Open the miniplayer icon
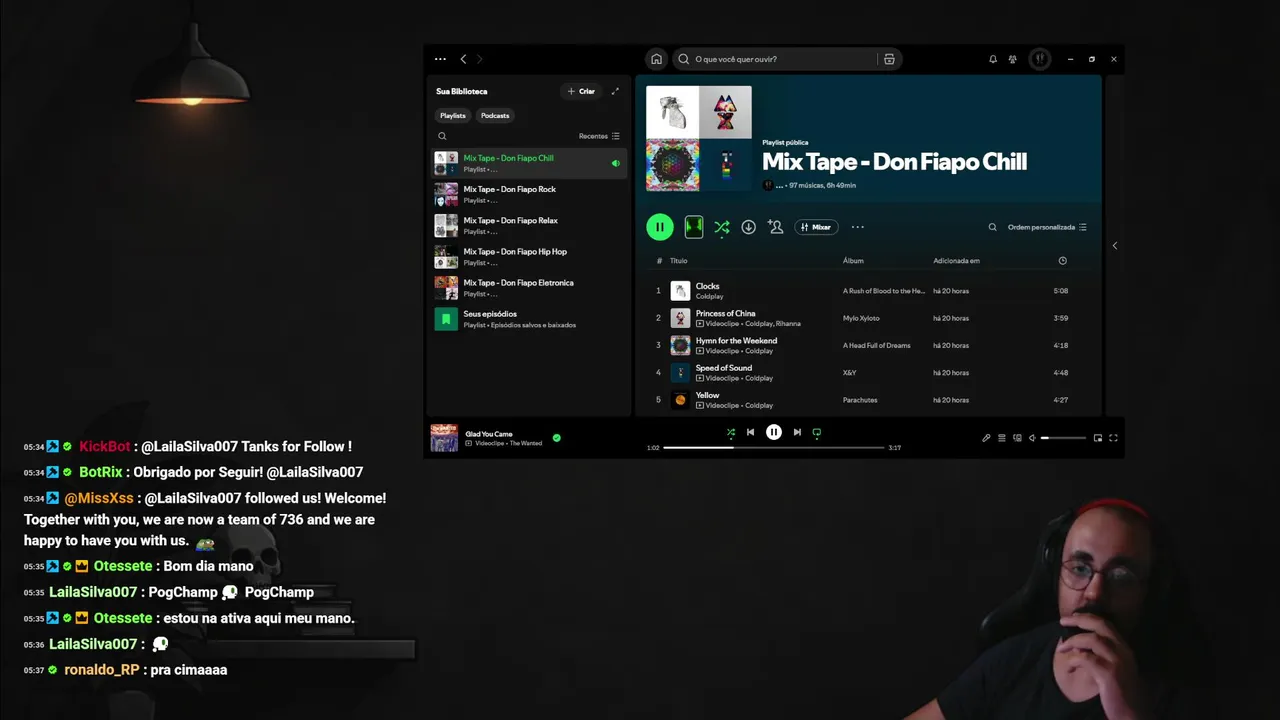Image resolution: width=1280 pixels, height=720 pixels. pos(1098,438)
